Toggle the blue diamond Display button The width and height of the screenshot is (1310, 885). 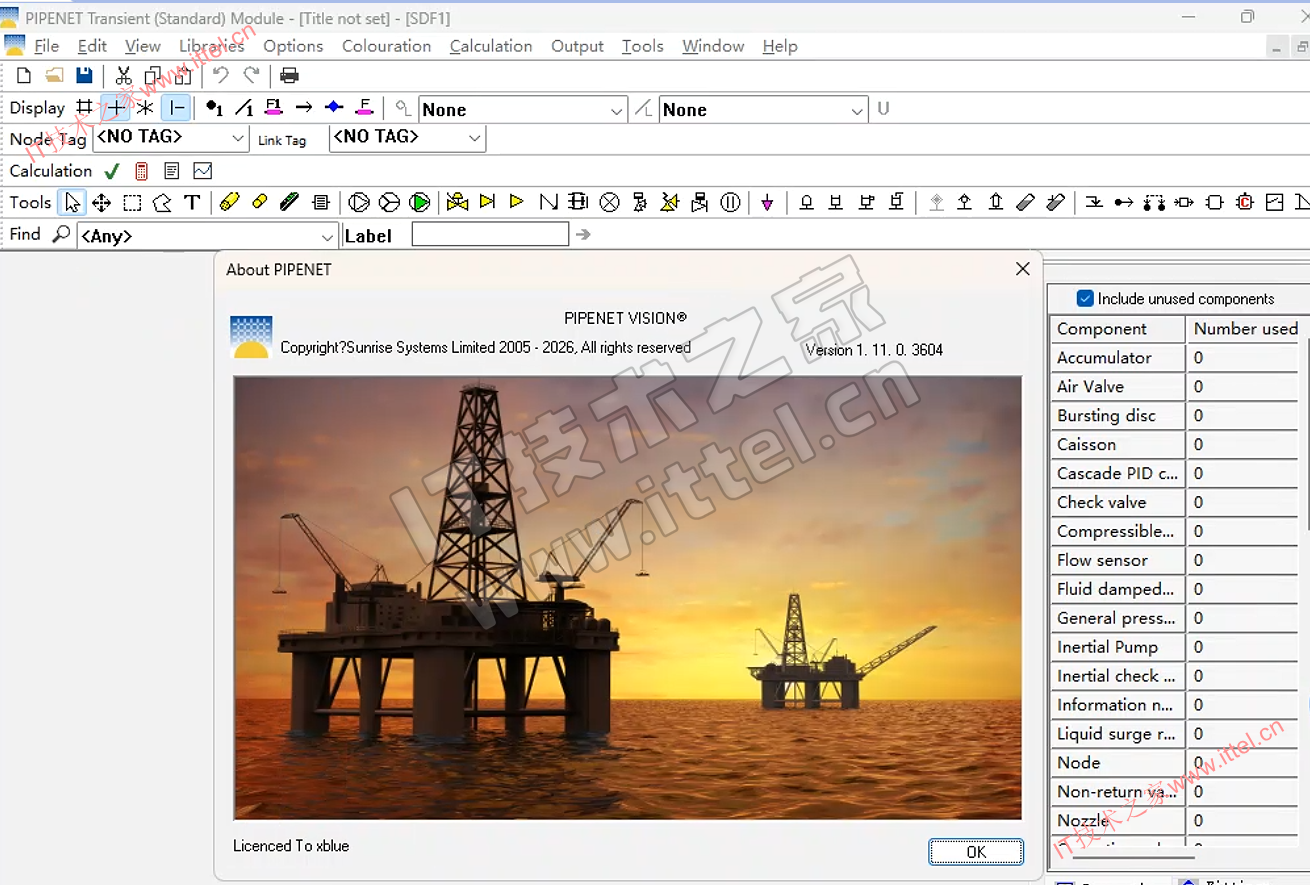pyautogui.click(x=334, y=107)
